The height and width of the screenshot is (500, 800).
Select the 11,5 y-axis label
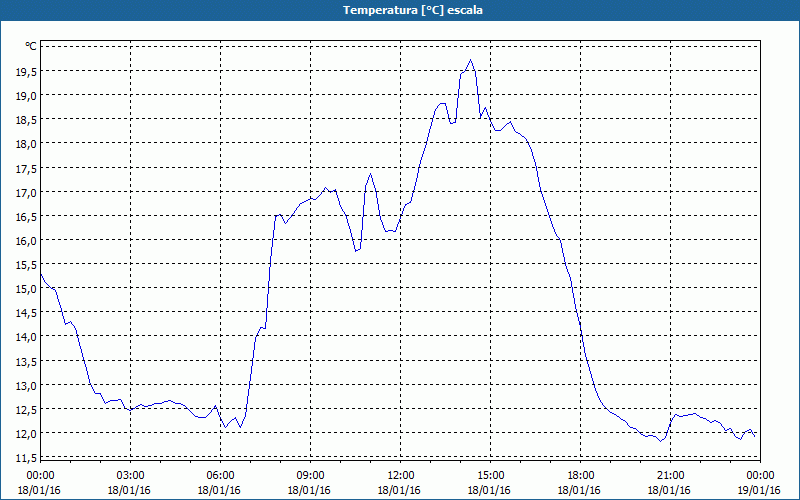[26, 458]
